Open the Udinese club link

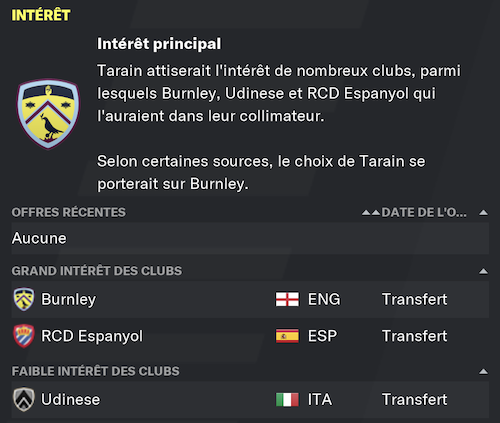70,399
